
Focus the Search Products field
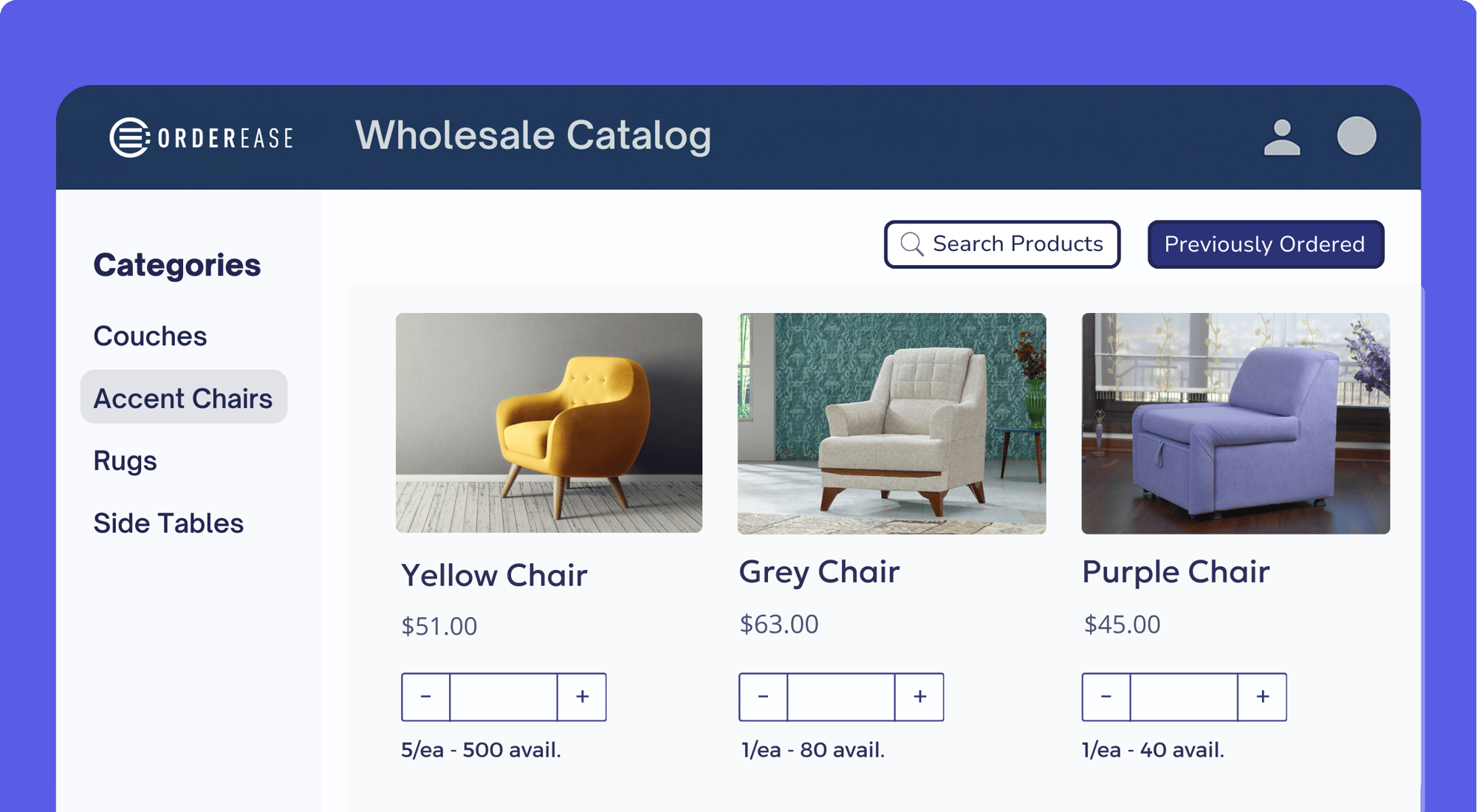tap(1018, 244)
